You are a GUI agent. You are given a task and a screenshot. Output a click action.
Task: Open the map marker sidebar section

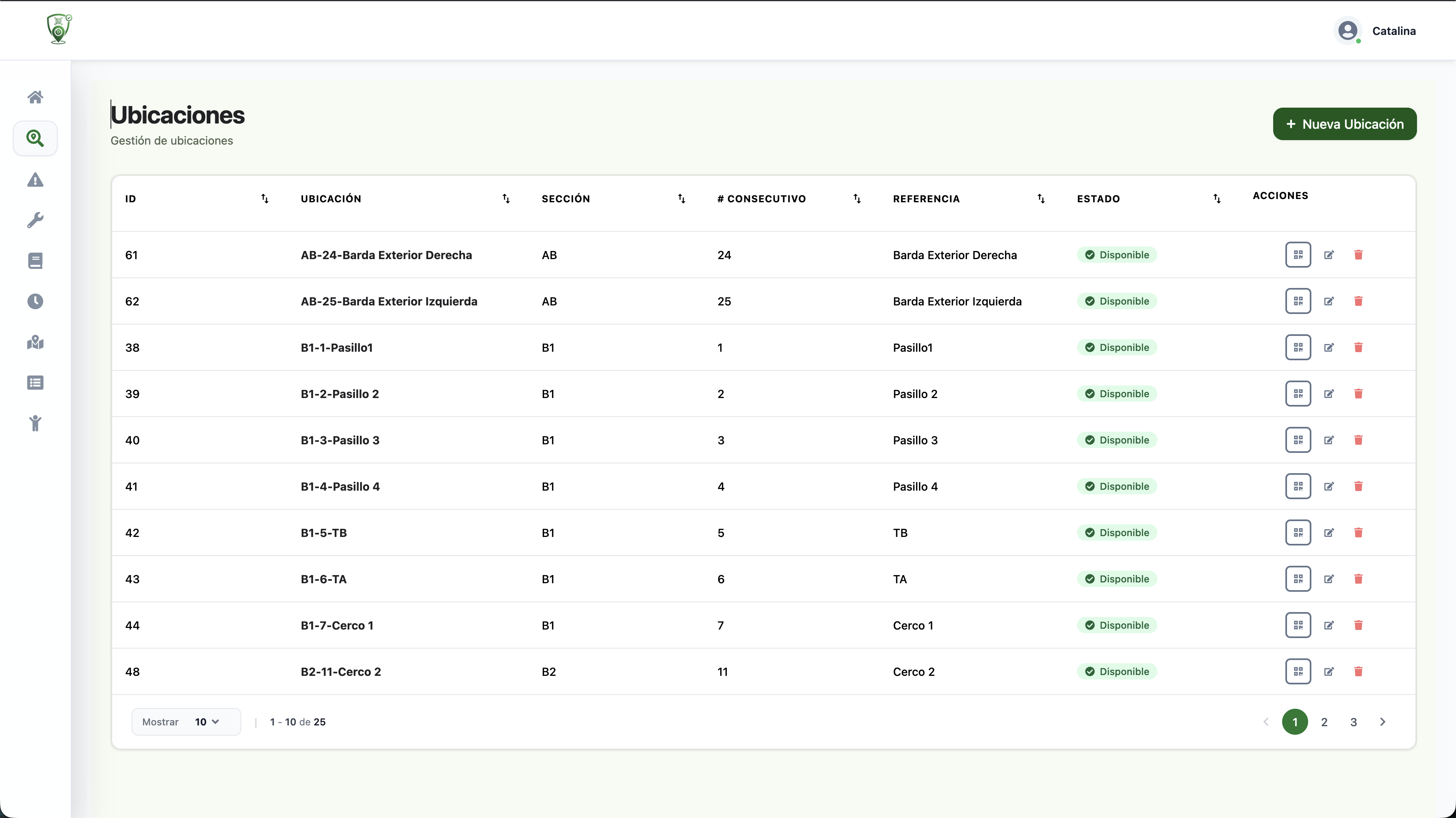[35, 342]
